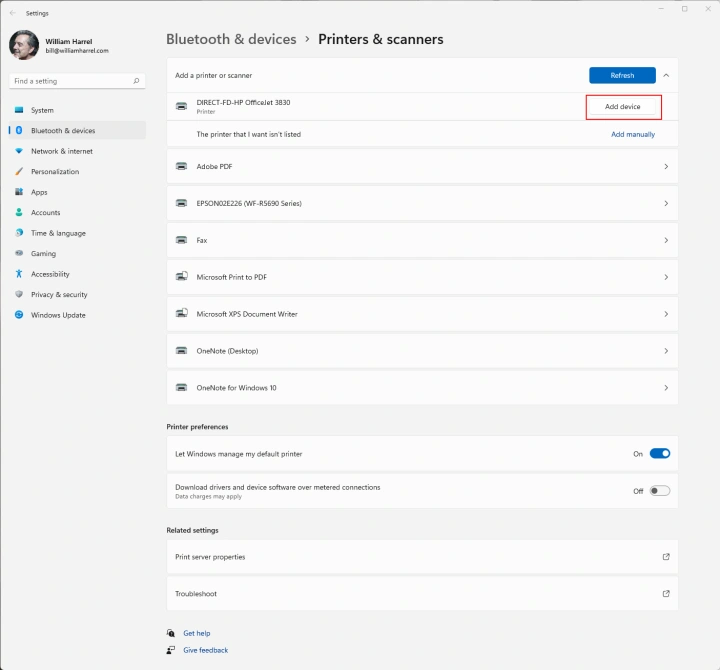This screenshot has height=670, width=720.
Task: Click the Add manually link
Action: coord(633,134)
